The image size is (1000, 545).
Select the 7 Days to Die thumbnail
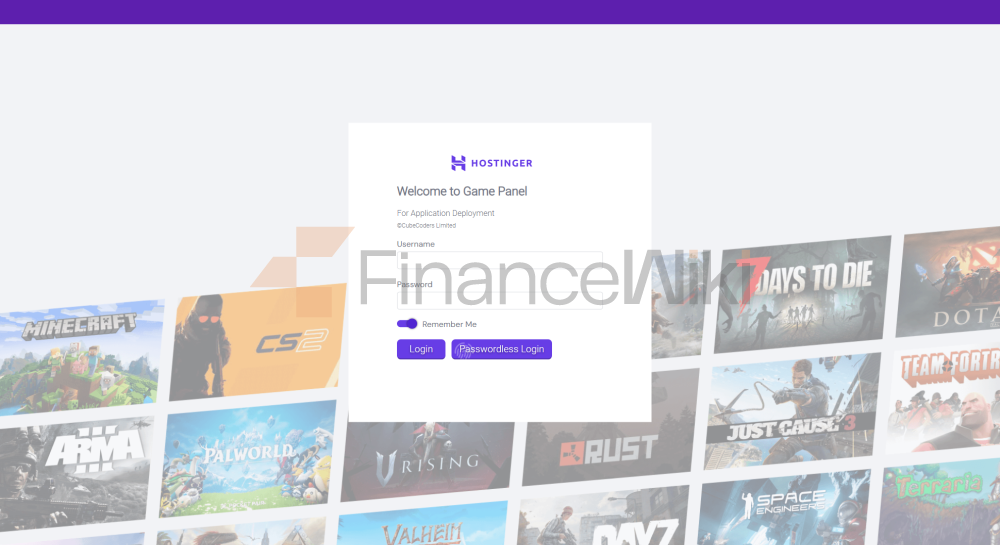[802, 294]
